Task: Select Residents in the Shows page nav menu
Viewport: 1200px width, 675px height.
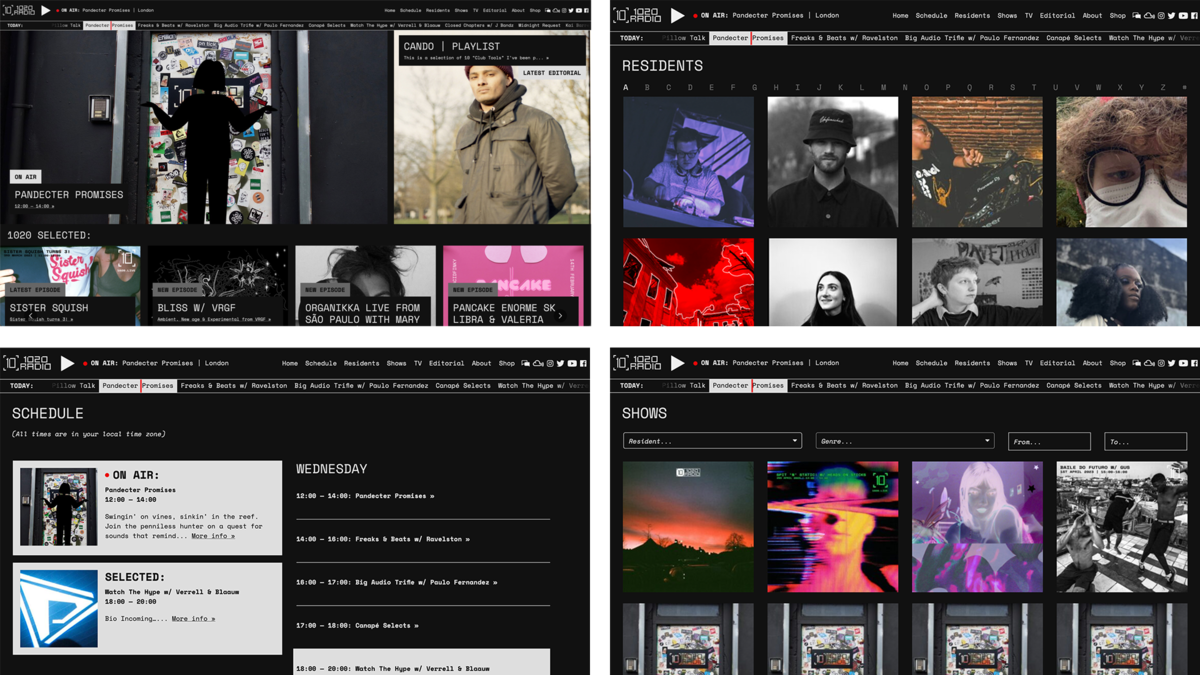Action: tap(972, 363)
